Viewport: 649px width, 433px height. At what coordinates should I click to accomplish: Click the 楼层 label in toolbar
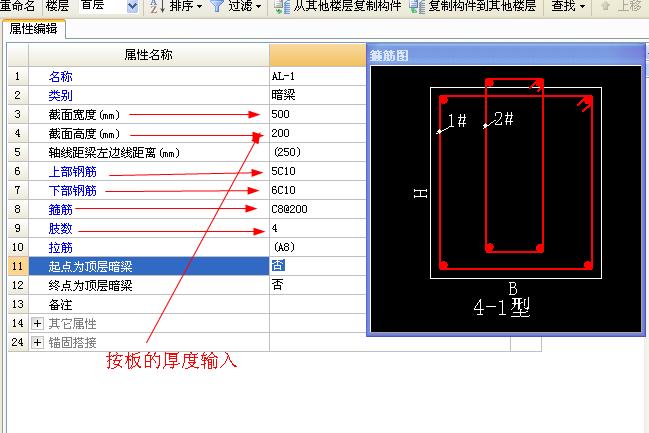tap(58, 6)
